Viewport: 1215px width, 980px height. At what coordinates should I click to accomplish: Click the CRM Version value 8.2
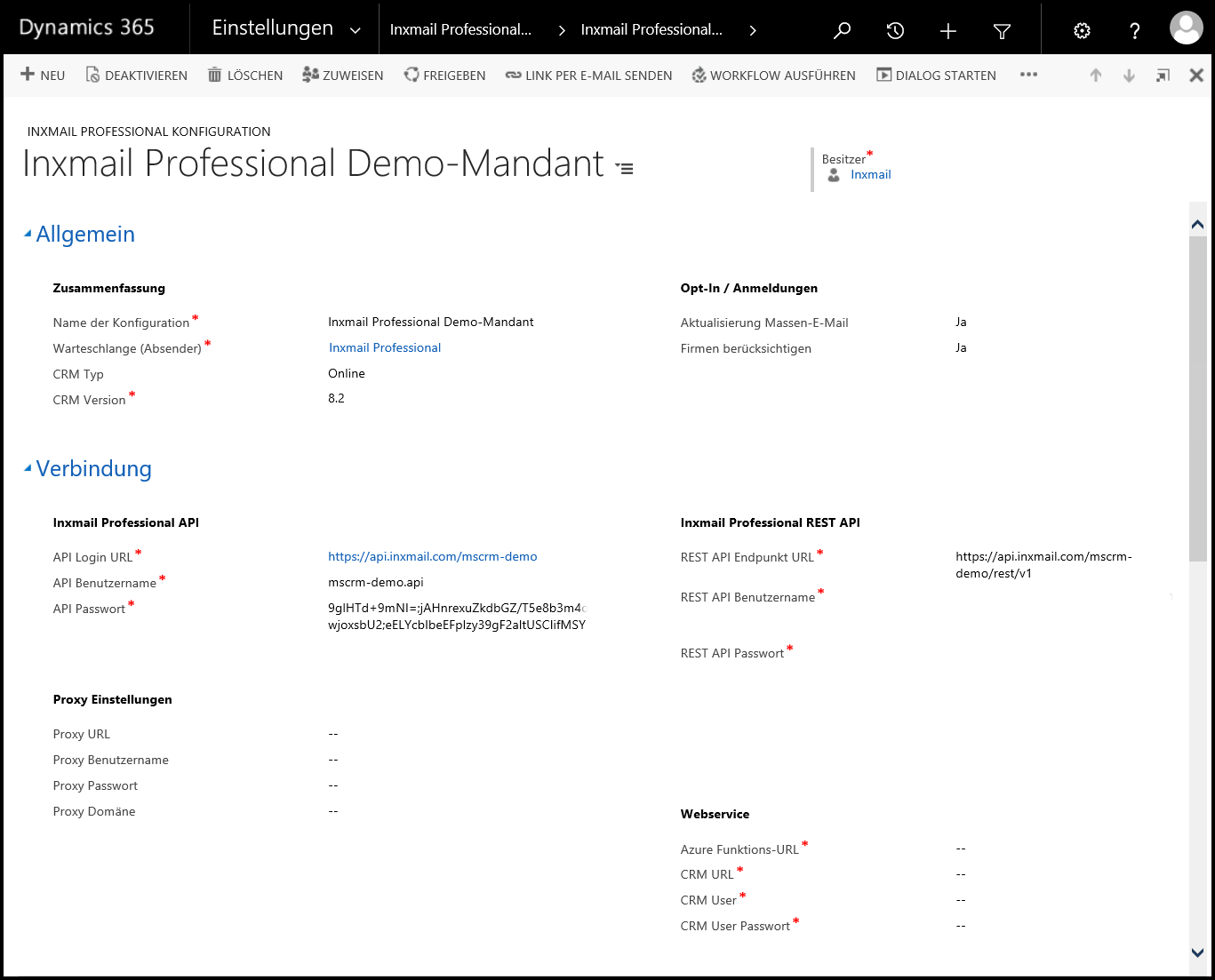click(x=336, y=398)
